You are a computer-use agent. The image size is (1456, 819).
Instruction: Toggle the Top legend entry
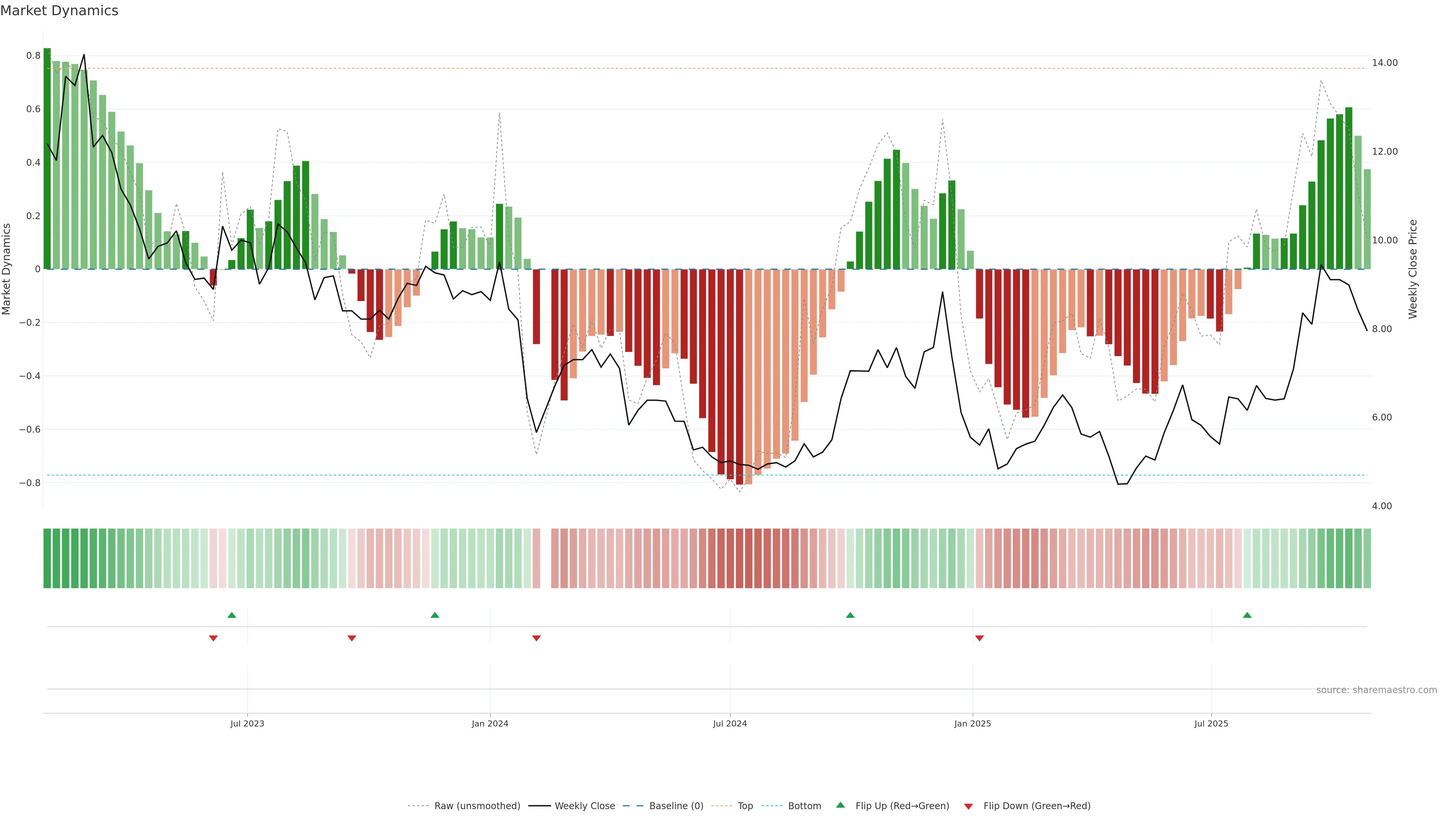pos(745,806)
